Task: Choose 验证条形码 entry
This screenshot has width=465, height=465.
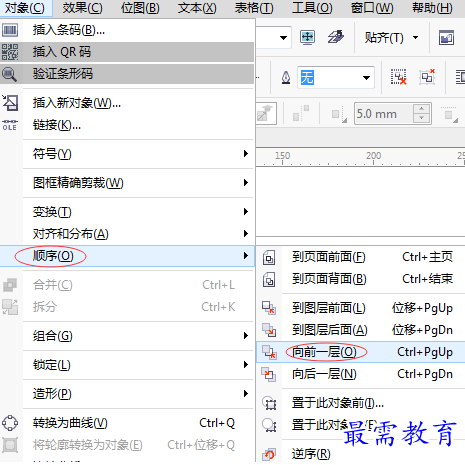Action: tap(127, 74)
